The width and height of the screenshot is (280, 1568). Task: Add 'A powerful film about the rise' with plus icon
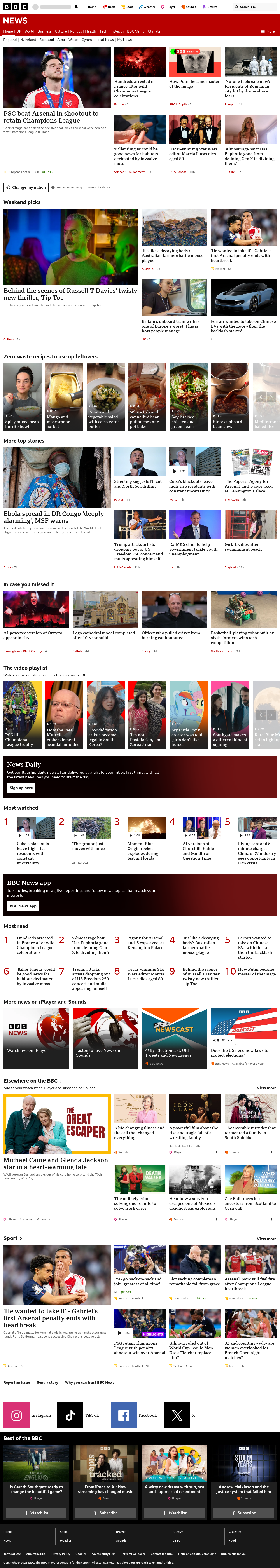[x=216, y=1152]
